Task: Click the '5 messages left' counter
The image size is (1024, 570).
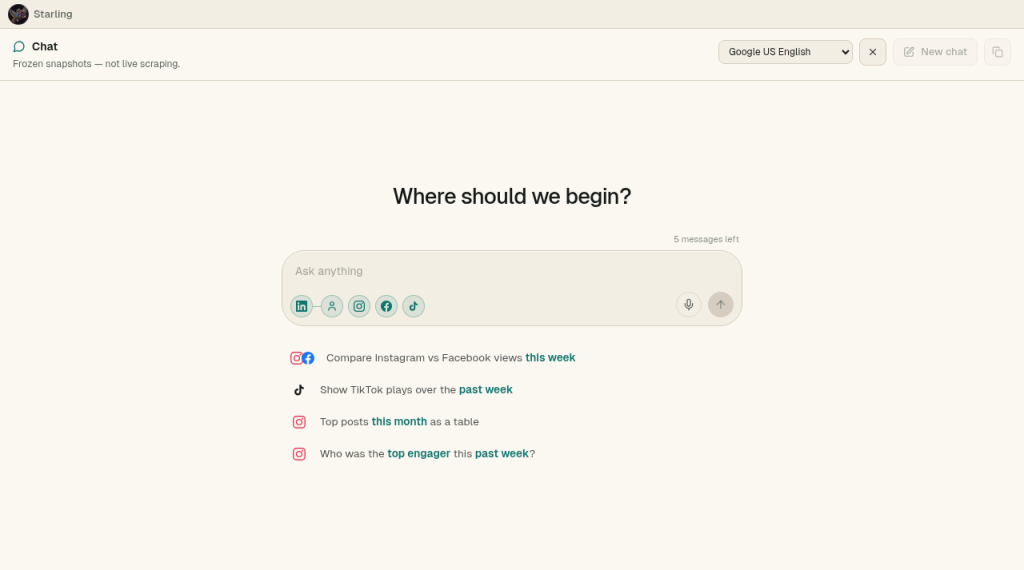Action: point(707,240)
